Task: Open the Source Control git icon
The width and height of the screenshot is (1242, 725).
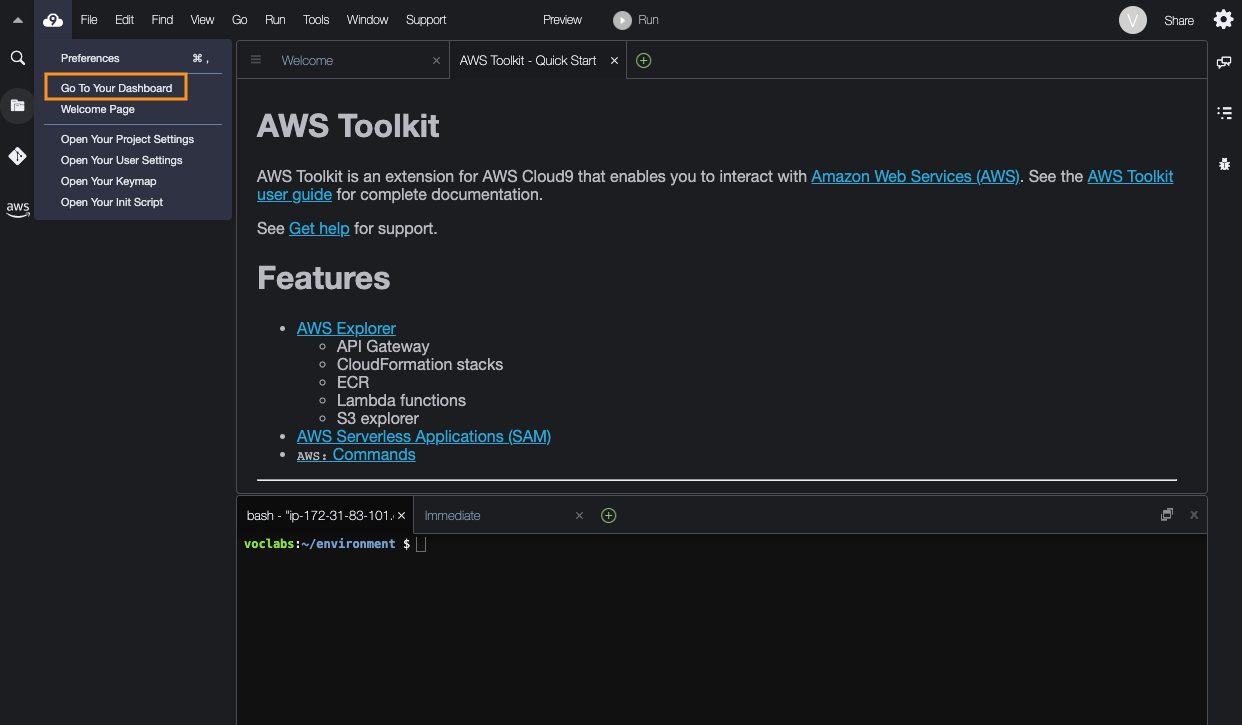Action: pyautogui.click(x=17, y=156)
